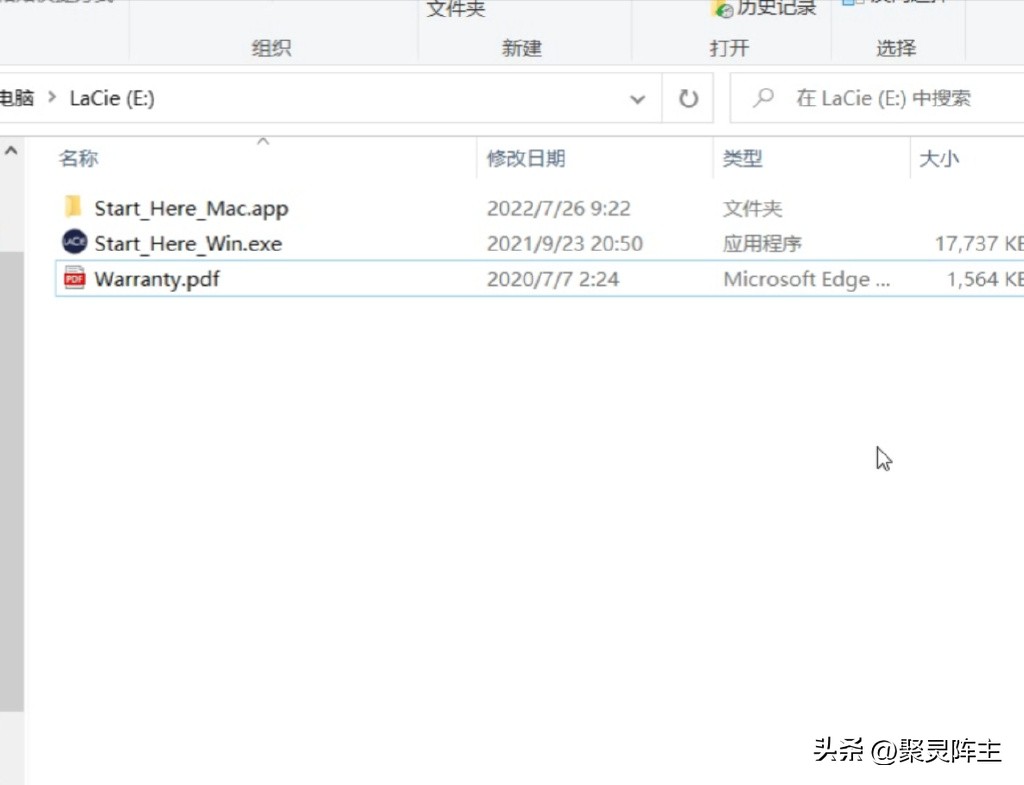The image size is (1024, 785).
Task: Select the file name Start_Here_Mac.app
Action: [x=191, y=208]
